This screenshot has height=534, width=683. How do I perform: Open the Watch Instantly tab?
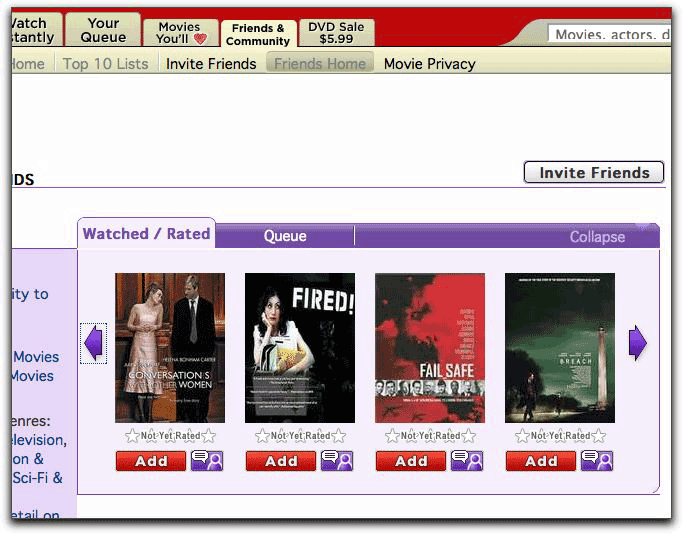[x=36, y=30]
